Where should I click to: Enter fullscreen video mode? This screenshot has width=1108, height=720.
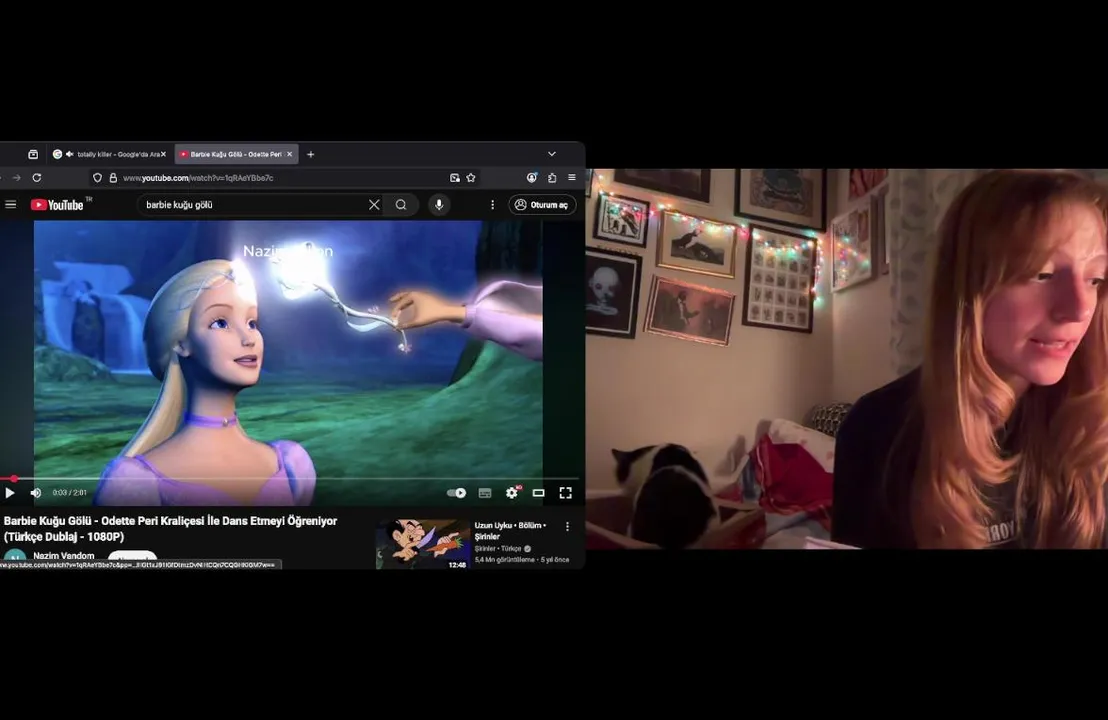(565, 492)
